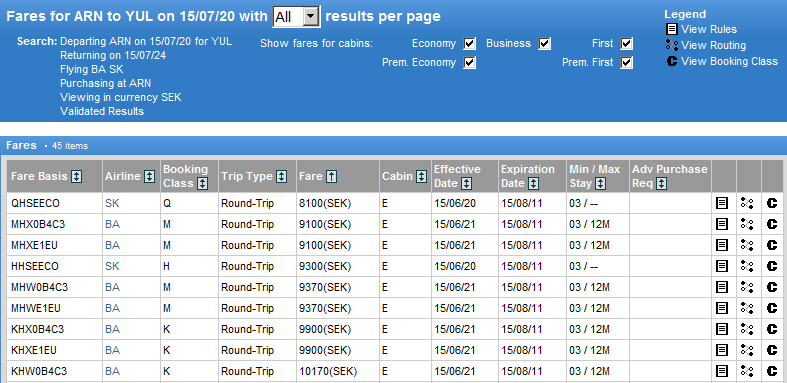Uncheck the Business cabin checkbox
Image resolution: width=787 pixels, height=383 pixels.
(x=545, y=44)
